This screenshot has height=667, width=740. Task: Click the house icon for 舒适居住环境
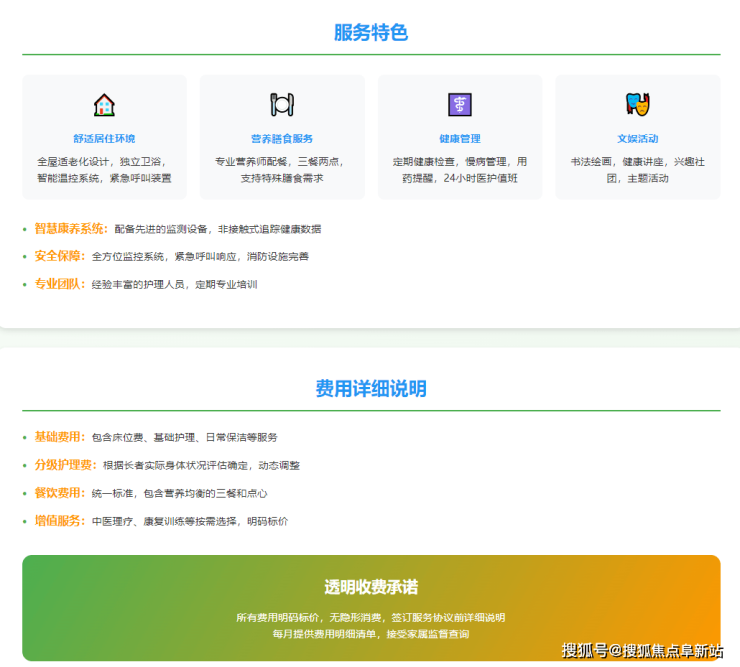(104, 105)
